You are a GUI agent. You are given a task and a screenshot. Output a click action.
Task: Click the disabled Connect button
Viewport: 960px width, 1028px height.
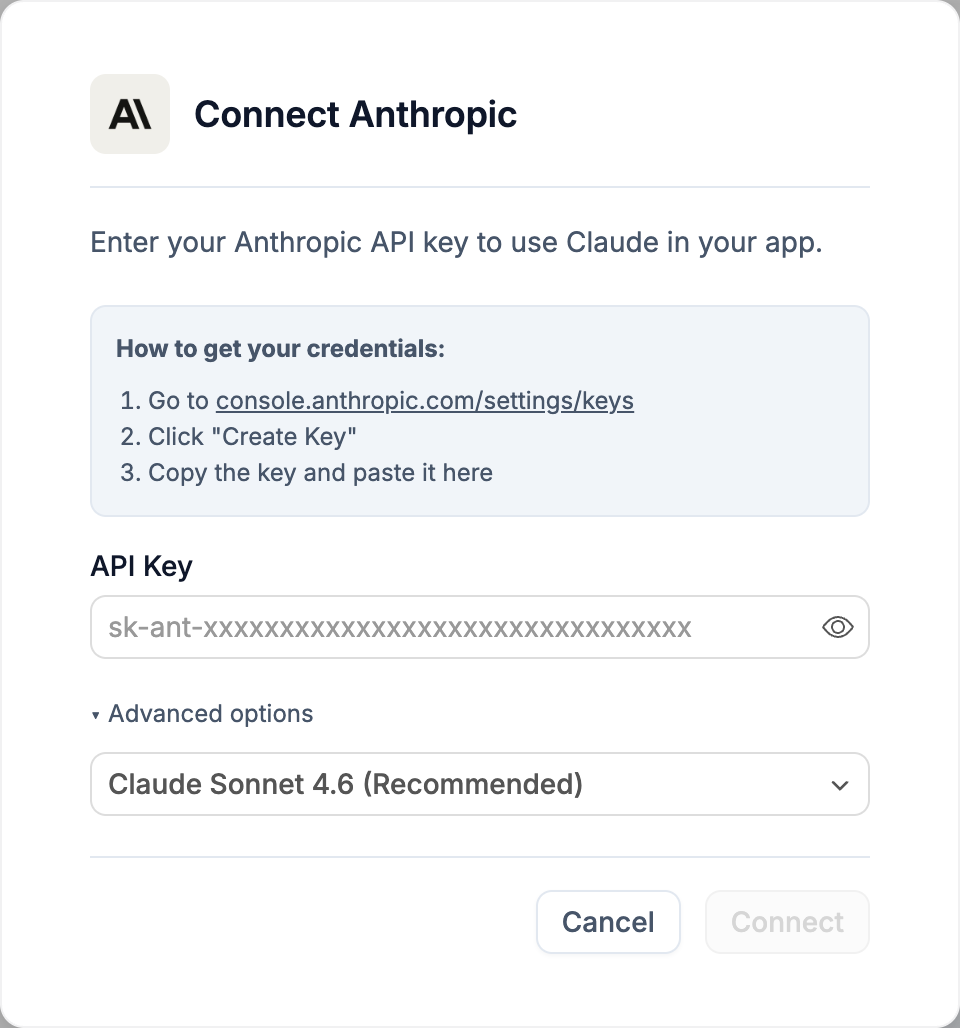[787, 922]
